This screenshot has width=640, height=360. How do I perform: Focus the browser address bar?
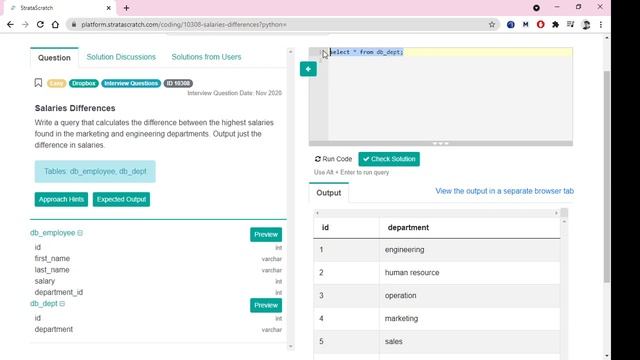click(x=282, y=24)
